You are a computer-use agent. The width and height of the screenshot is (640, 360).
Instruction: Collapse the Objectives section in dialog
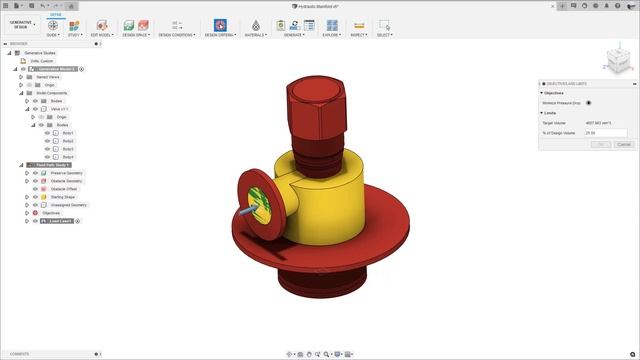point(542,93)
